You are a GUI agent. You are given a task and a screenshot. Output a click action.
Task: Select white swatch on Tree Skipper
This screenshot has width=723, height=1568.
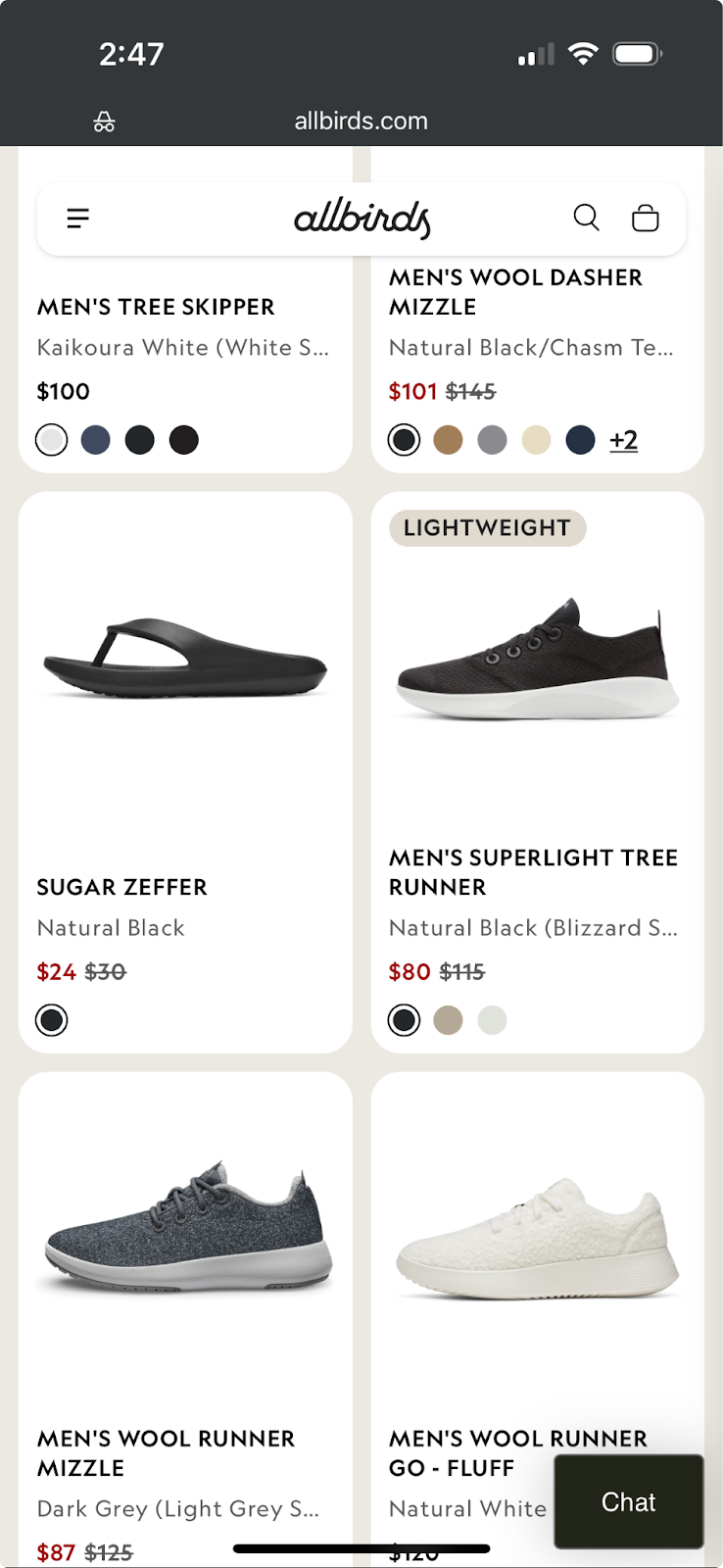(x=52, y=440)
